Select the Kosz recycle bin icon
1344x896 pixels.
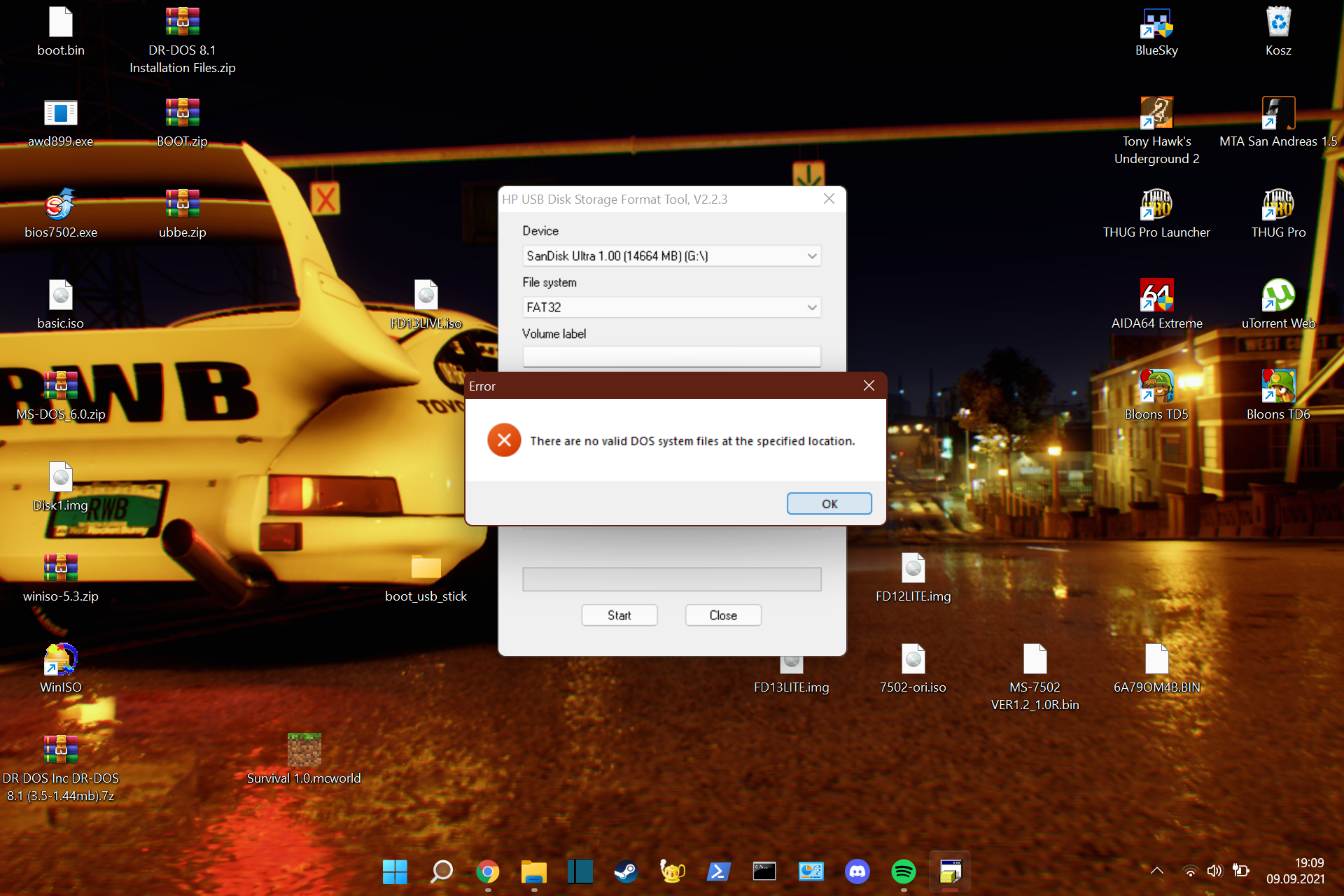pos(1279,22)
